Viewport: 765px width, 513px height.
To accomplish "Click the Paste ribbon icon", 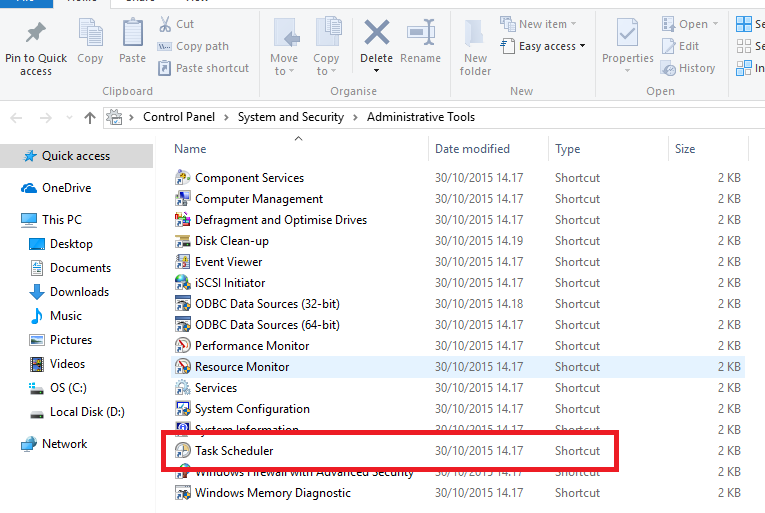I will (x=132, y=33).
